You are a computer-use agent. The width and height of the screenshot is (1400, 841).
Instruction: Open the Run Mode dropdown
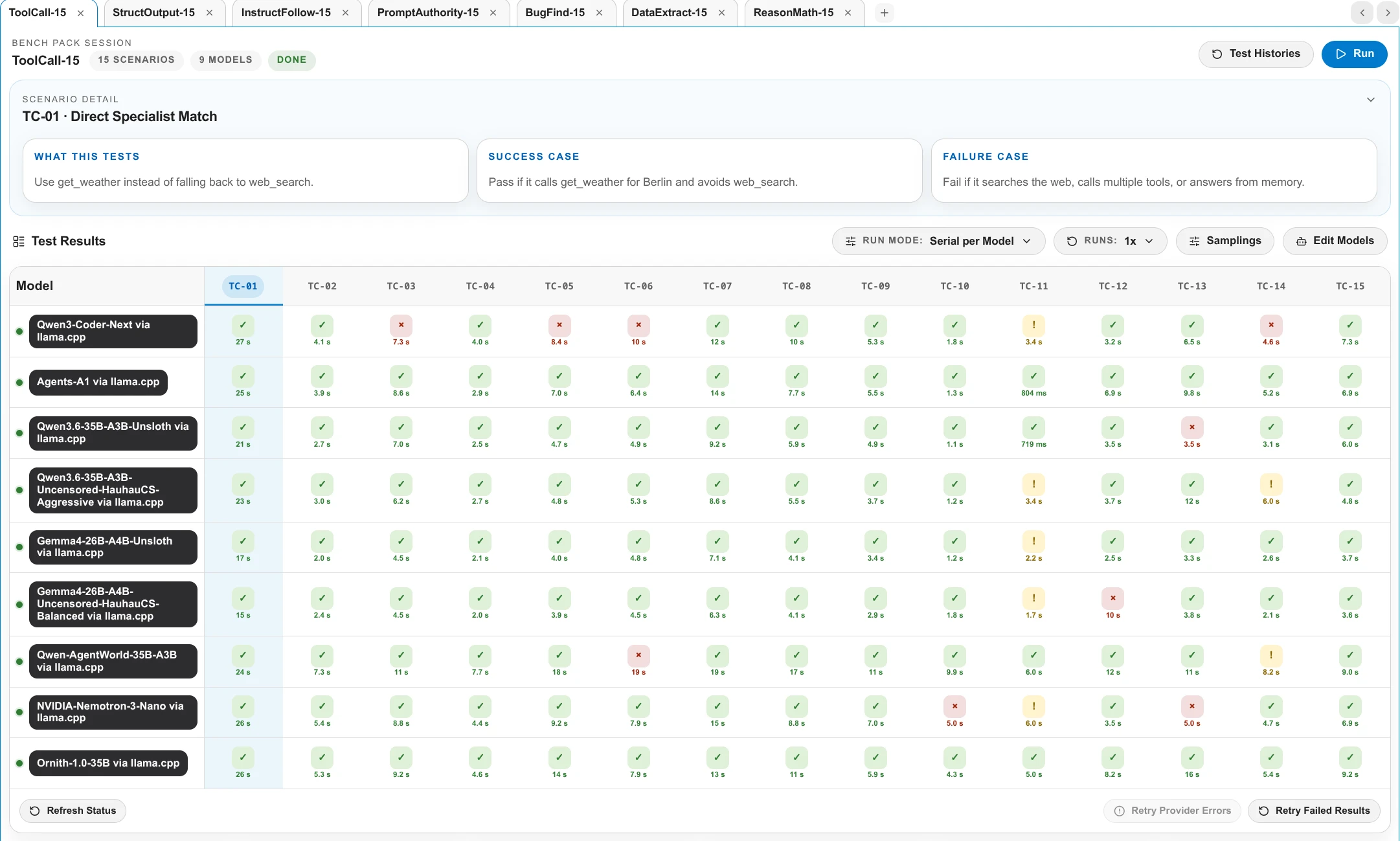pos(938,241)
